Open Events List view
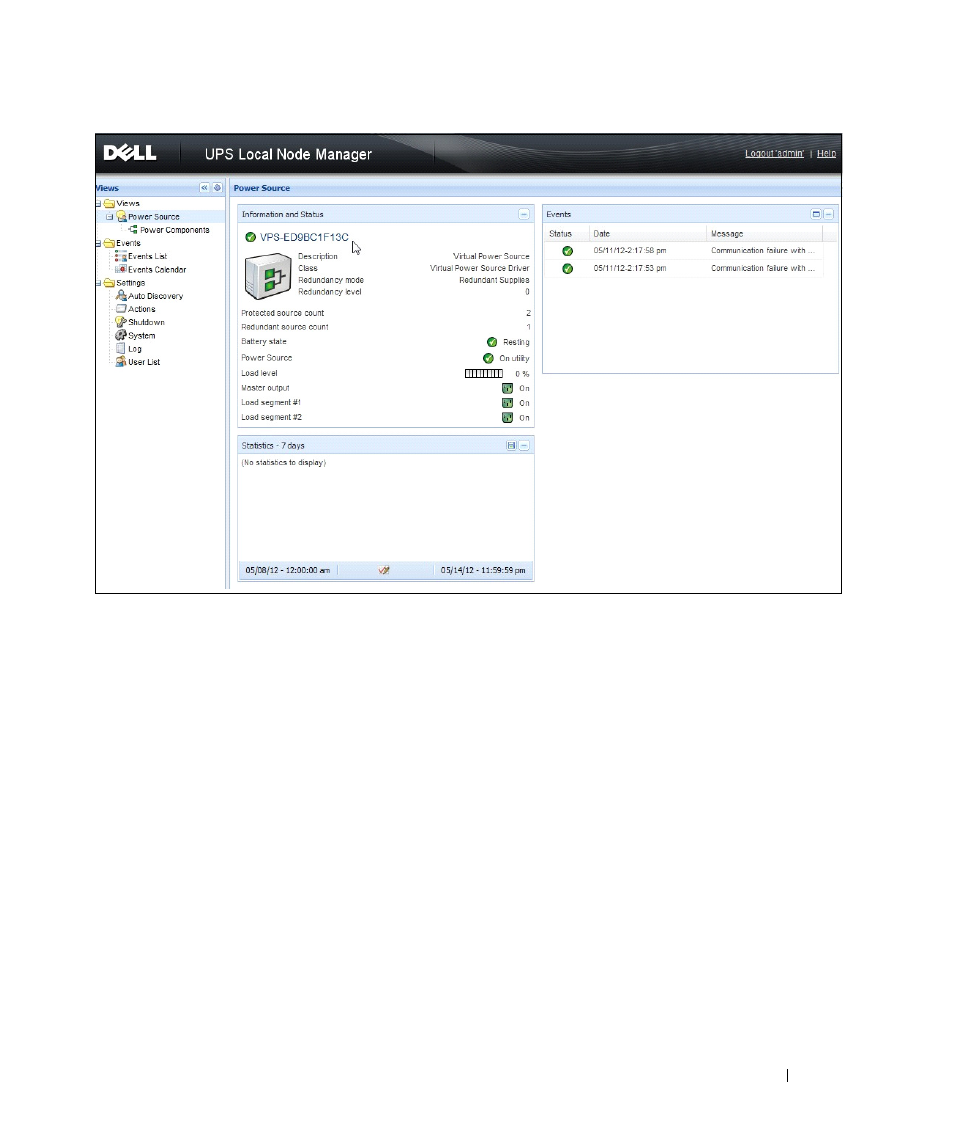This screenshot has width=954, height=1145. tap(148, 256)
